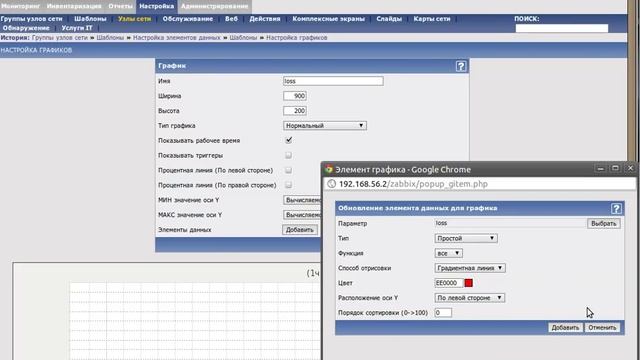Viewport: 640px width, 360px height.
Task: Toggle Показывать рабочее время checkbox
Action: click(x=289, y=140)
